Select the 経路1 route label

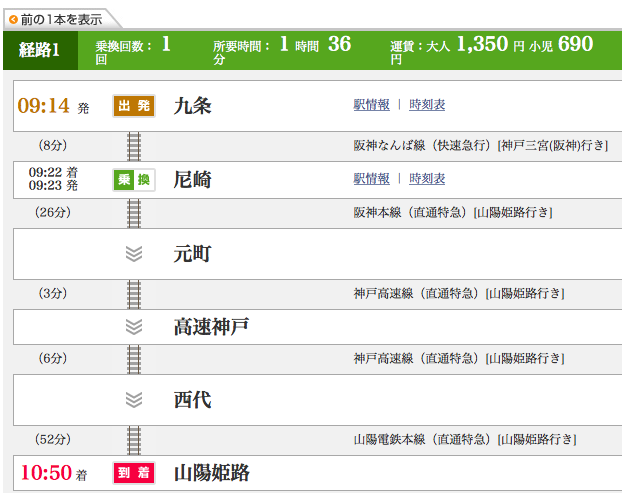pos(39,50)
